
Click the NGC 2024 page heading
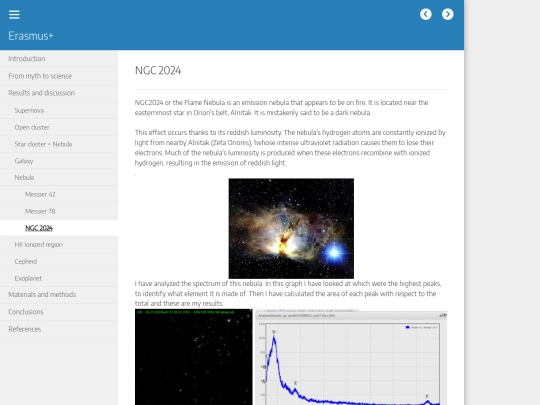point(158,70)
